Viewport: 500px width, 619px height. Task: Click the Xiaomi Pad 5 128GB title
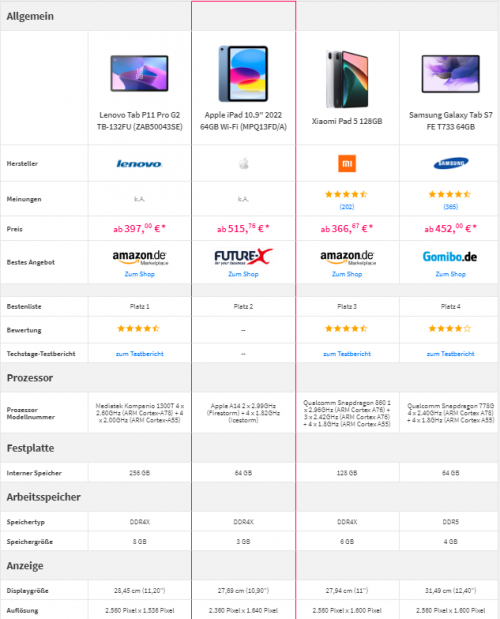click(347, 121)
